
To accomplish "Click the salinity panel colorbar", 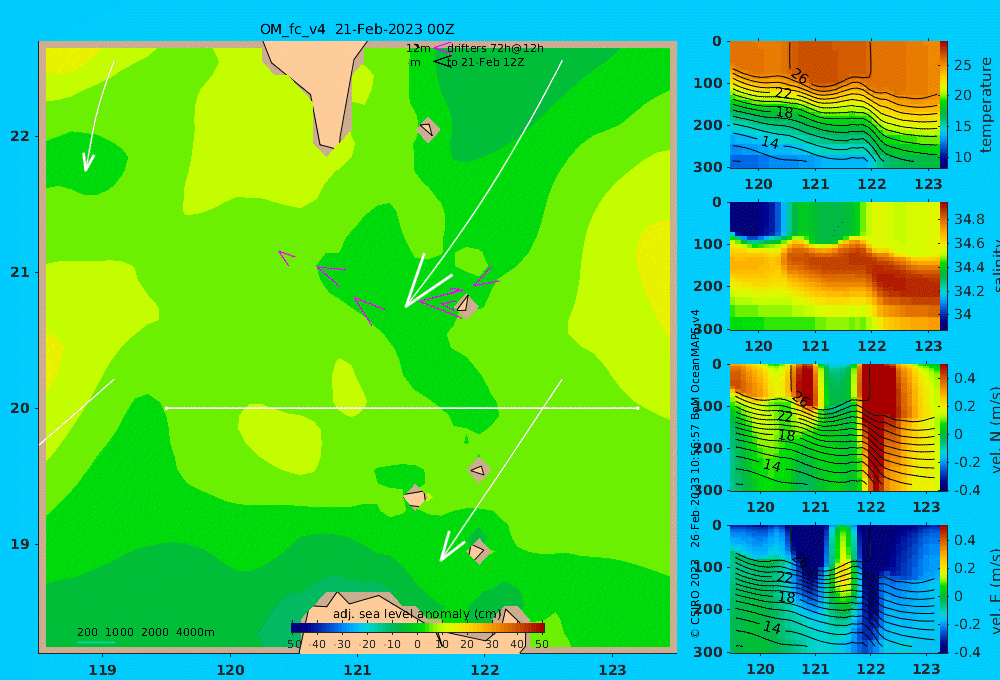I will pyautogui.click(x=943, y=266).
